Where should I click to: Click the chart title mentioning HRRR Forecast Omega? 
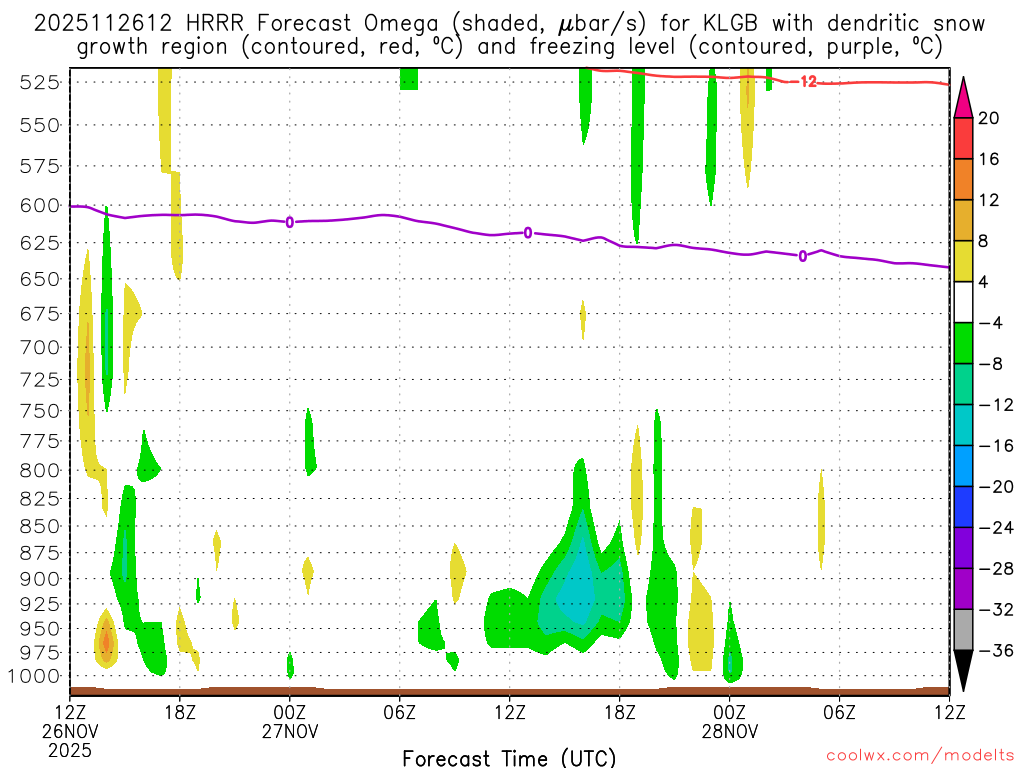509,24
